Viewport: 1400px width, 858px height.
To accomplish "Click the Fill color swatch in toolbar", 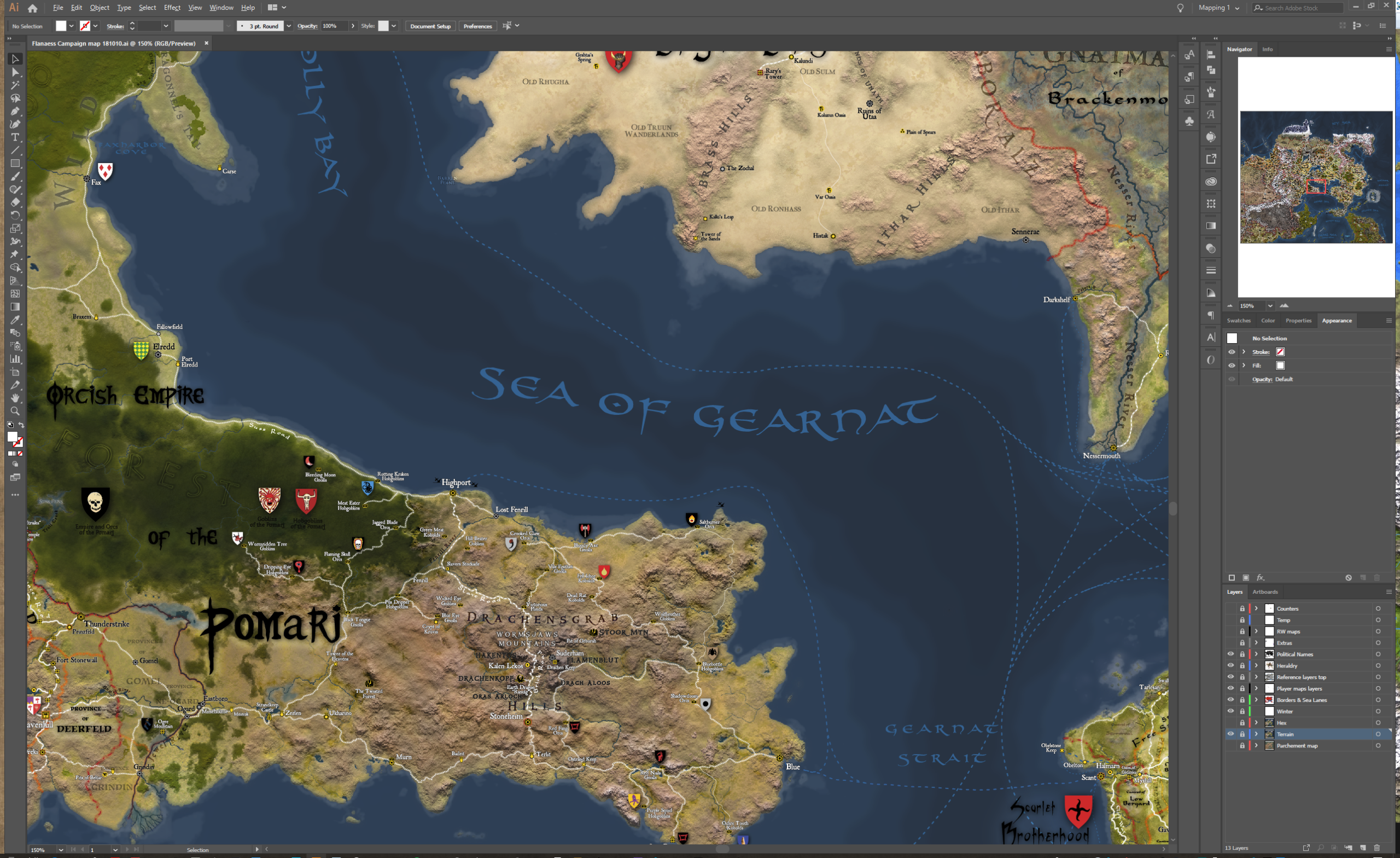I will tap(60, 26).
